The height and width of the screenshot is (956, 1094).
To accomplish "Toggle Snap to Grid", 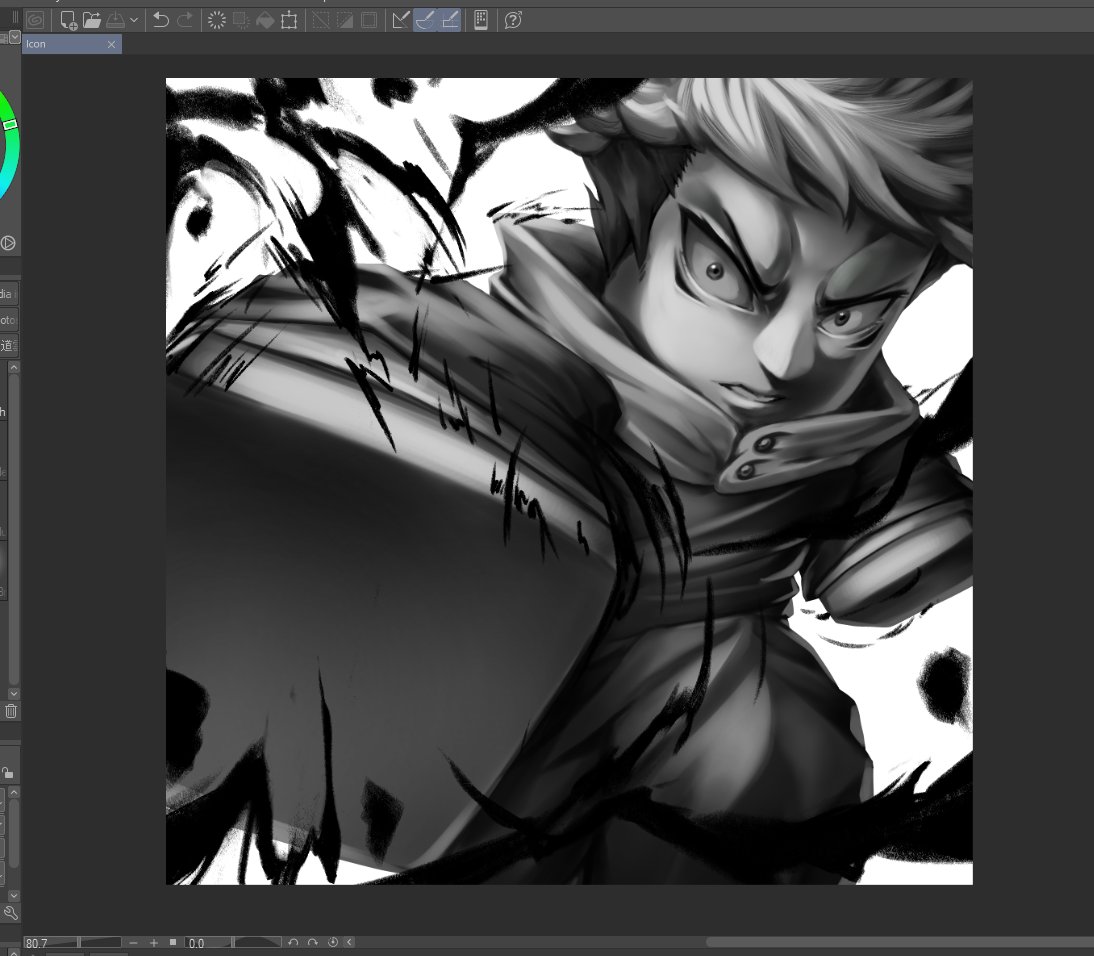I will (x=450, y=20).
